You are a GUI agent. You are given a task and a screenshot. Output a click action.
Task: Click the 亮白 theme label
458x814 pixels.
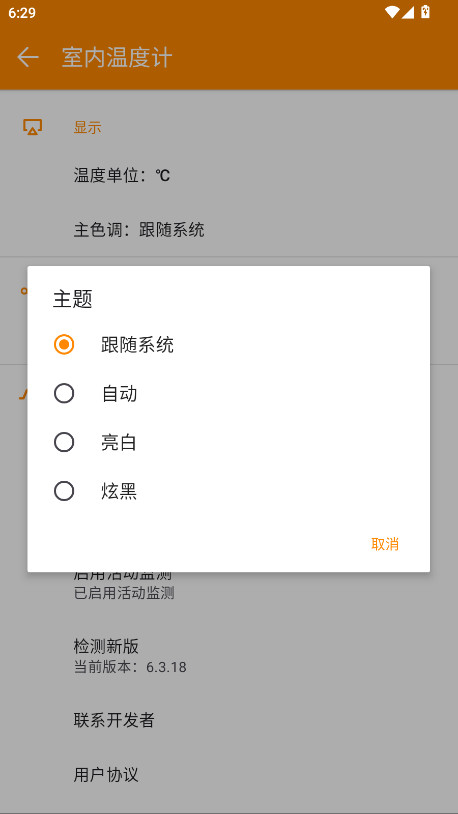tap(119, 442)
